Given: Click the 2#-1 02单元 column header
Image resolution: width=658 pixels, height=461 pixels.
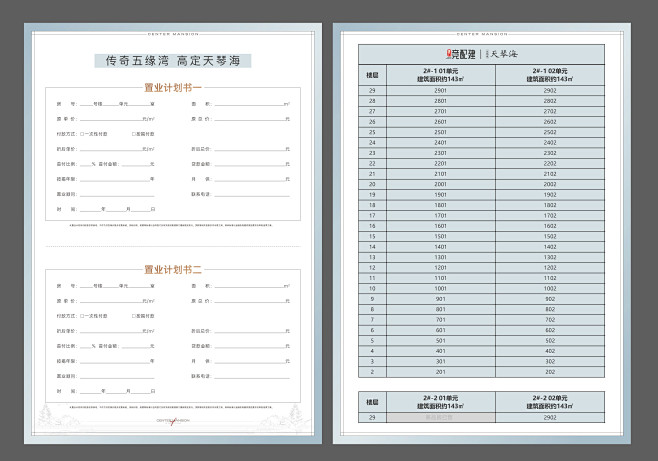Looking at the screenshot, I should [550, 75].
